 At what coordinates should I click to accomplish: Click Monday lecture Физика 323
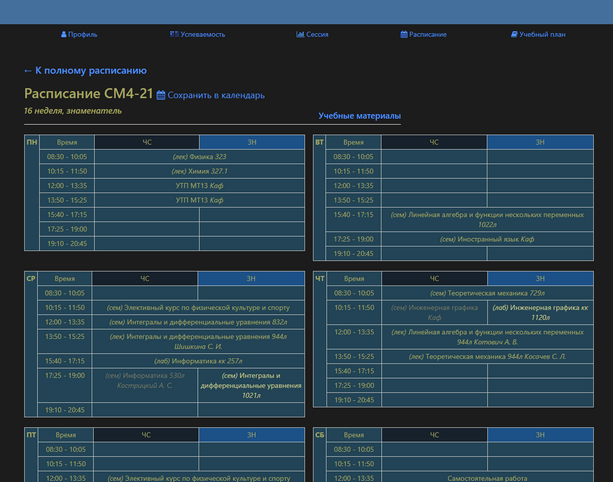(199, 157)
